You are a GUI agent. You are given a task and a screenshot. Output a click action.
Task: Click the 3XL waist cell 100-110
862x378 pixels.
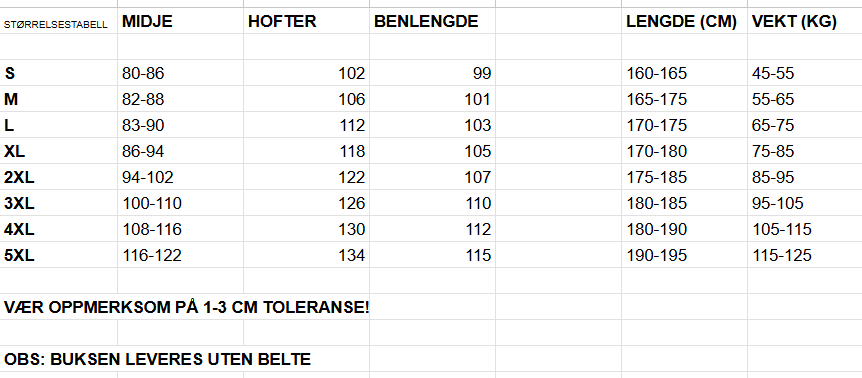(x=180, y=203)
